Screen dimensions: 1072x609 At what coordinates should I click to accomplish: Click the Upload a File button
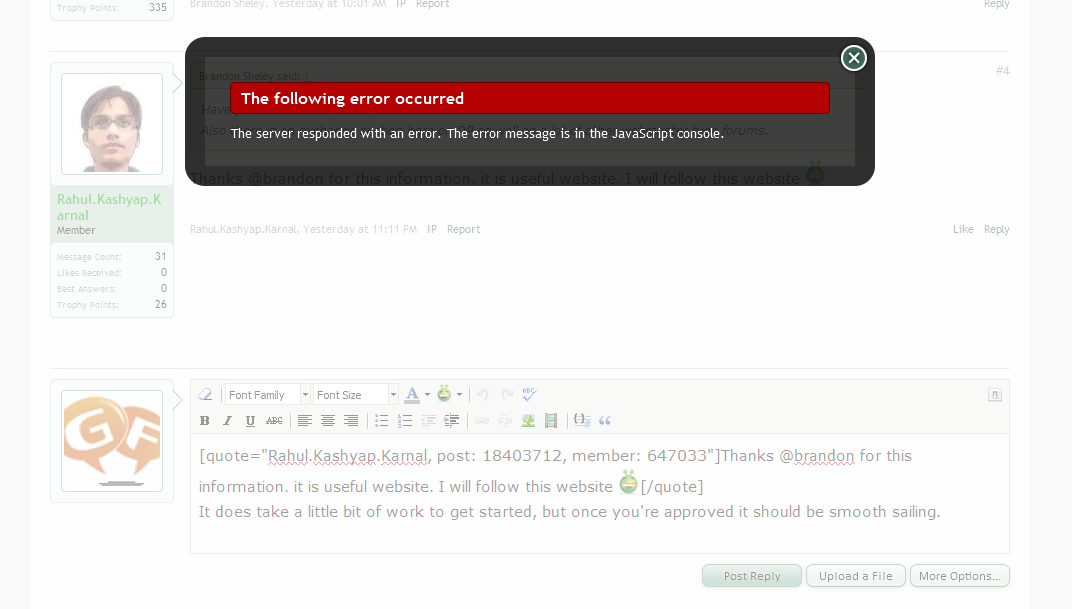click(x=856, y=576)
